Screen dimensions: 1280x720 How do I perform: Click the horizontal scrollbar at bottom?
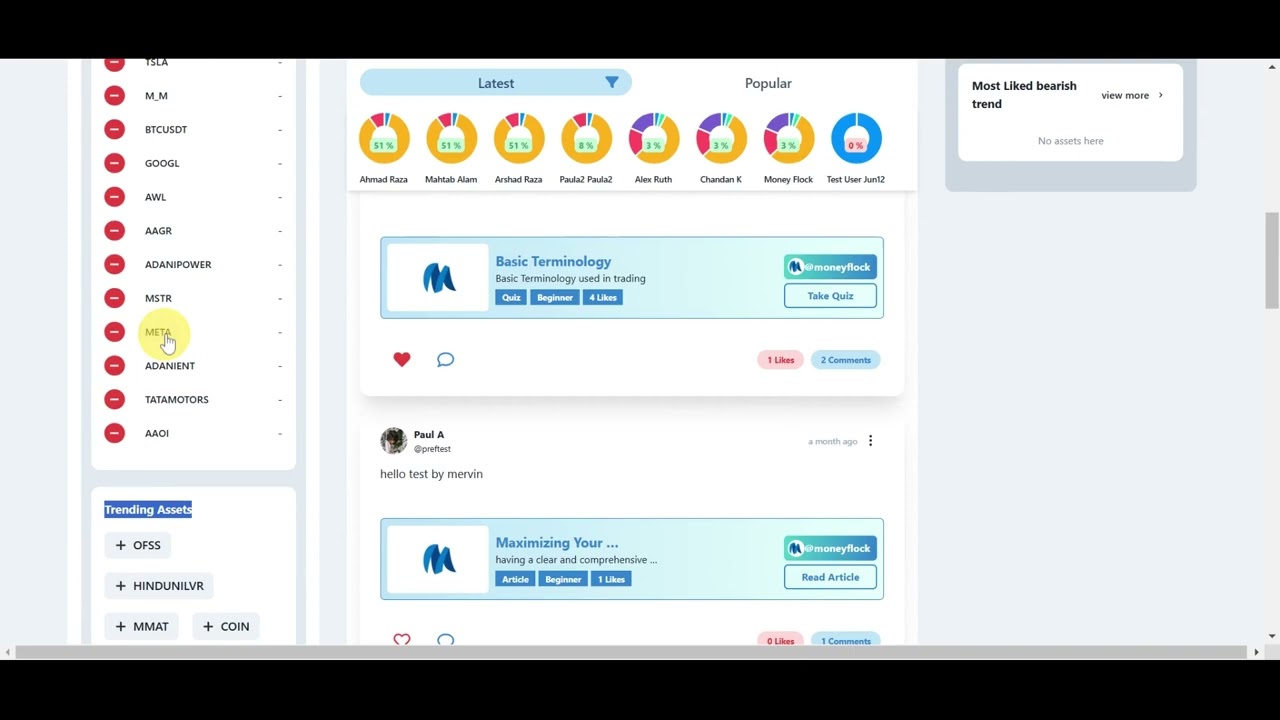tap(632, 652)
